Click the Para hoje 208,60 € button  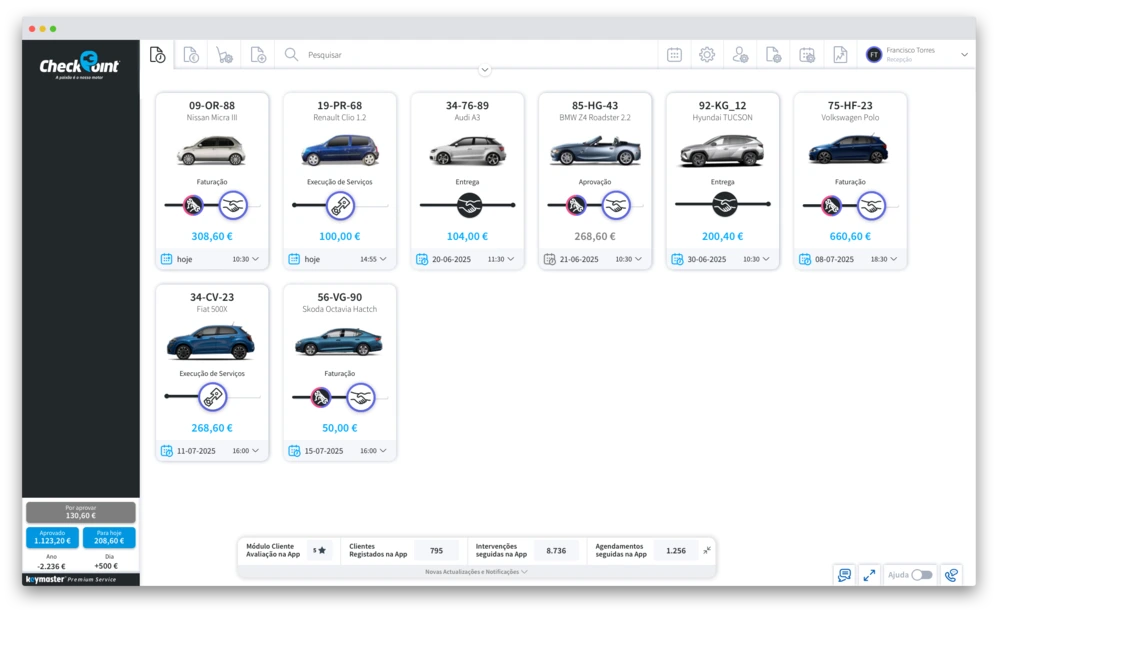click(x=109, y=538)
